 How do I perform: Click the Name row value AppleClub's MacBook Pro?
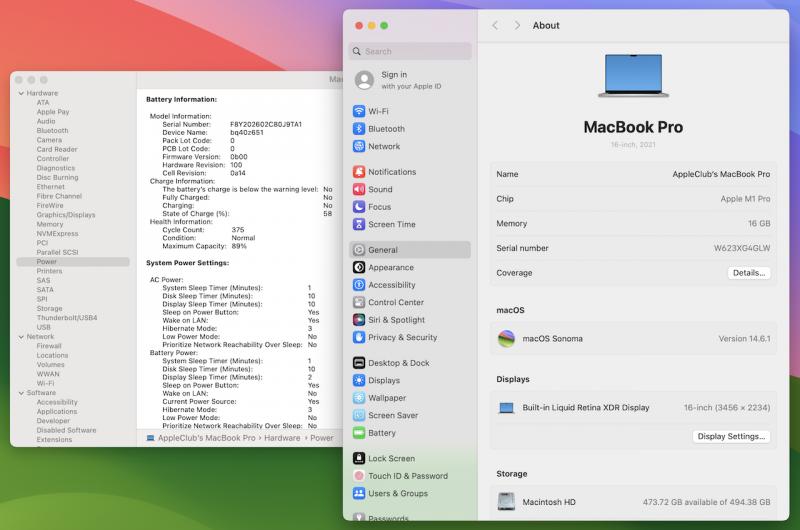(721, 174)
